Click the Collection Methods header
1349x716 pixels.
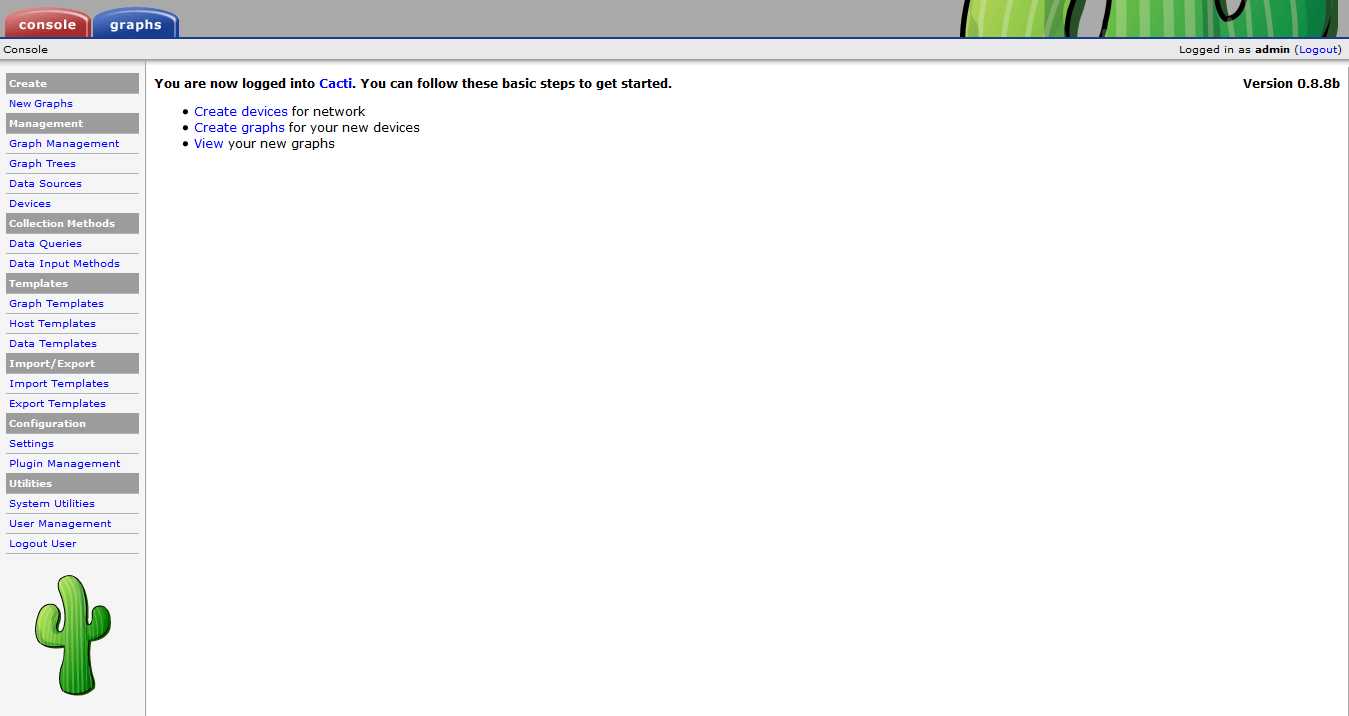coord(72,224)
